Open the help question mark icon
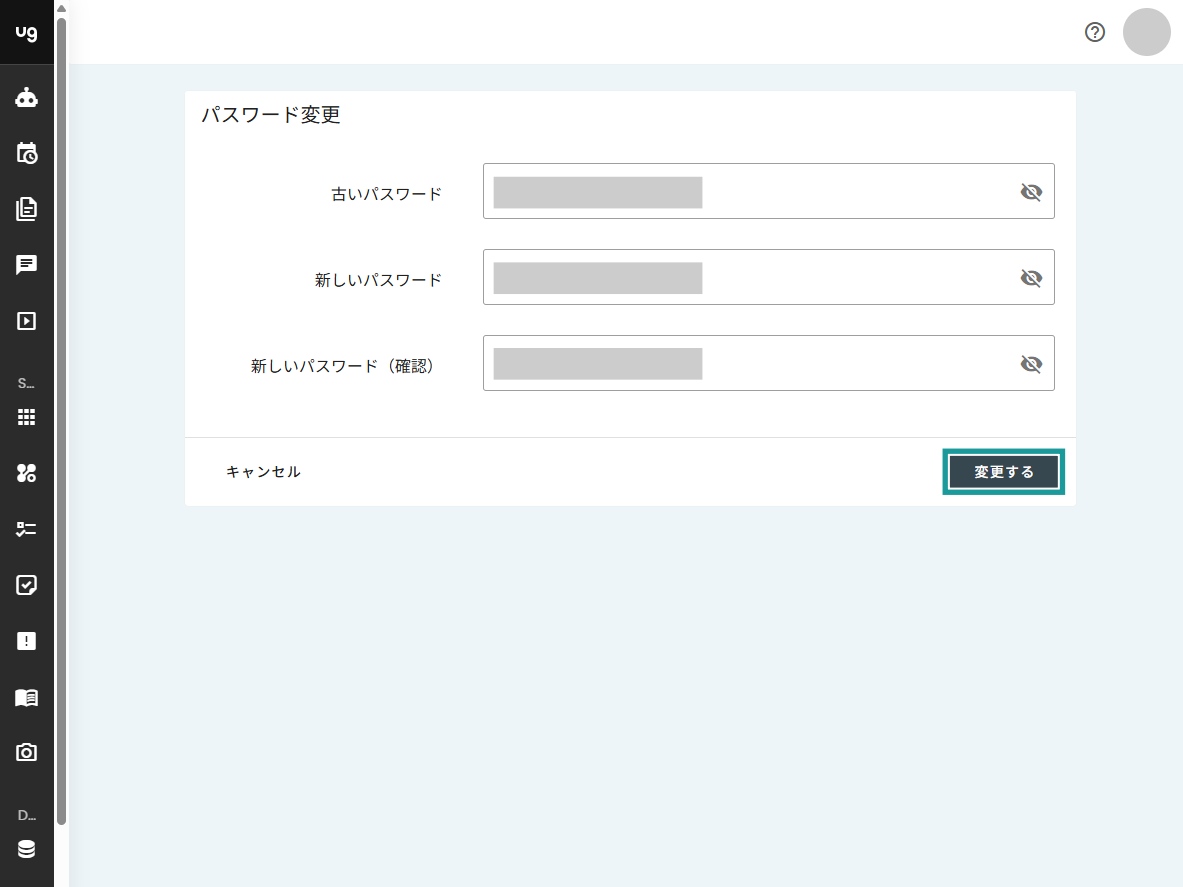Image resolution: width=1183 pixels, height=887 pixels. [x=1094, y=32]
